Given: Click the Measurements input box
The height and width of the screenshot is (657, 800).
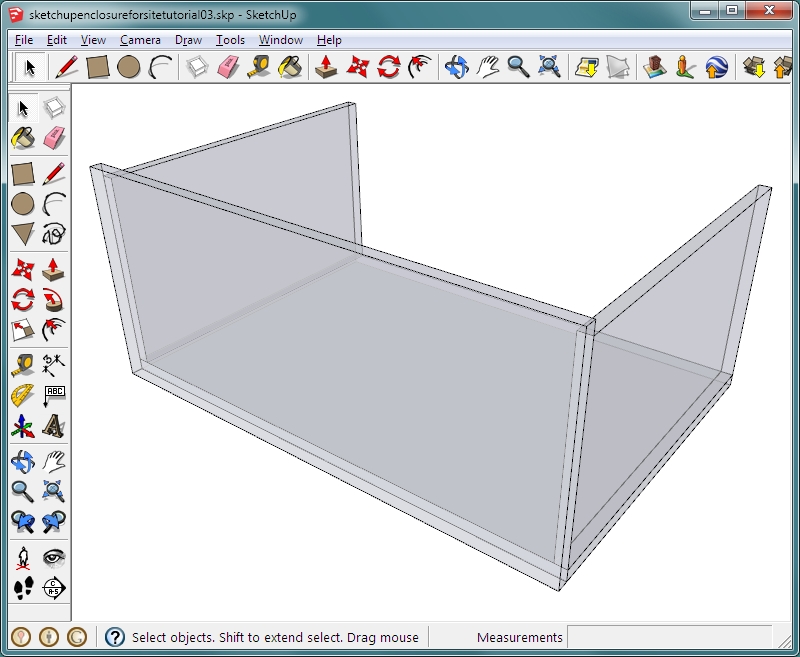Looking at the screenshot, I should click(669, 637).
